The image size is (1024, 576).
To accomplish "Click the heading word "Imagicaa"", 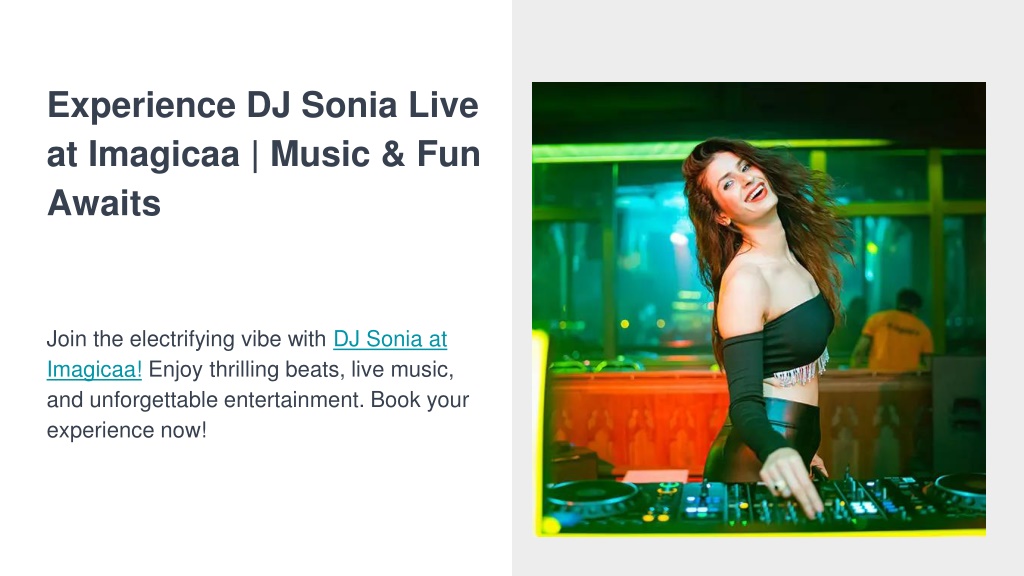I will pos(163,155).
